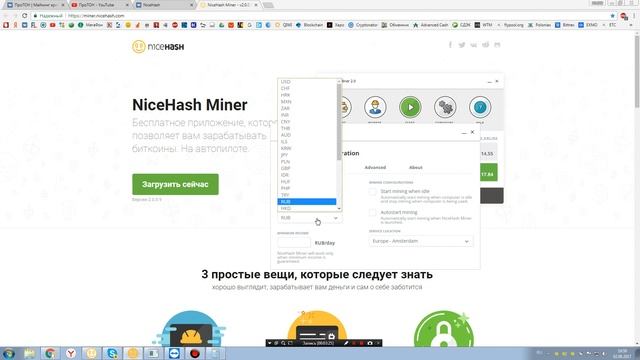Select JPY in the currency list
Viewport: 640px width, 360px height.
click(x=307, y=155)
